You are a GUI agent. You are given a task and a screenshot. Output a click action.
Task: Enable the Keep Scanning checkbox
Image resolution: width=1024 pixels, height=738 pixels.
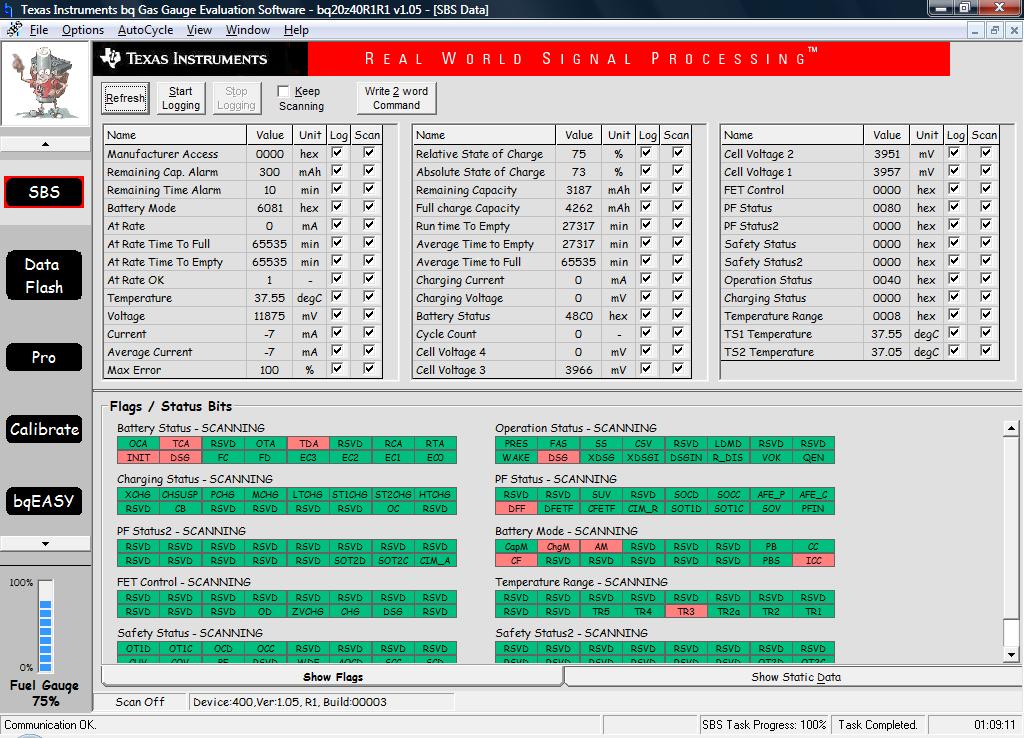283,91
